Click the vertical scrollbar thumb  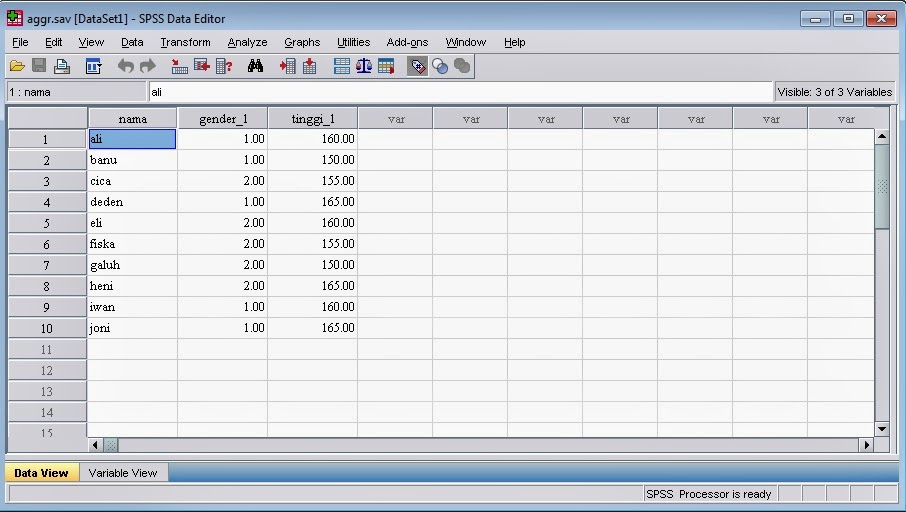[882, 186]
